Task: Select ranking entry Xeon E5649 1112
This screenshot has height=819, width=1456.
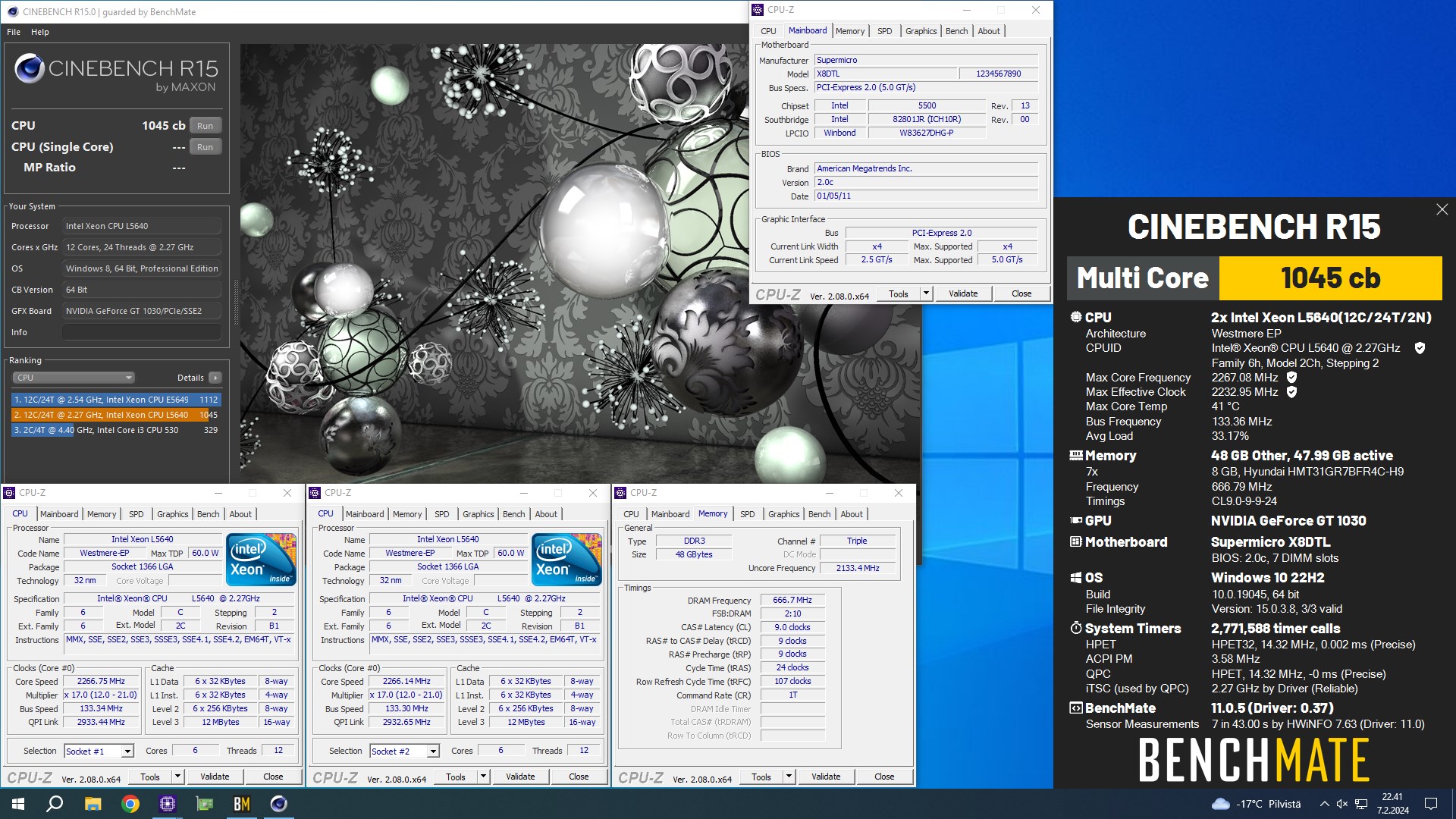Action: click(116, 400)
